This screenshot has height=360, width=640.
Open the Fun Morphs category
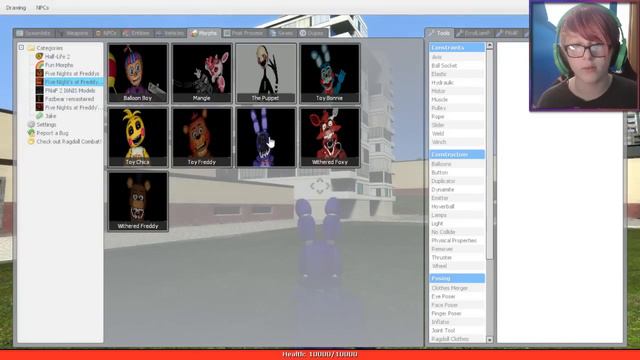[59, 65]
